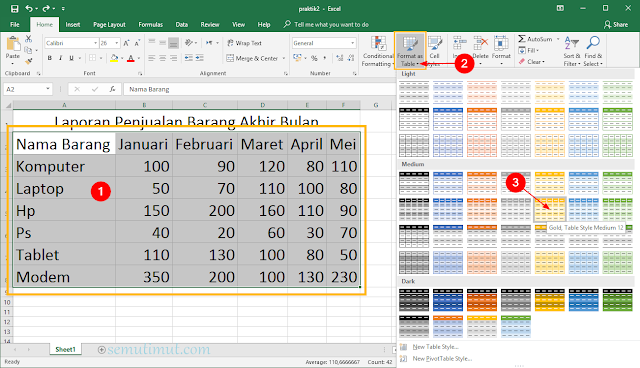
Task: Open the font name Calibri dropdown
Action: pos(96,43)
